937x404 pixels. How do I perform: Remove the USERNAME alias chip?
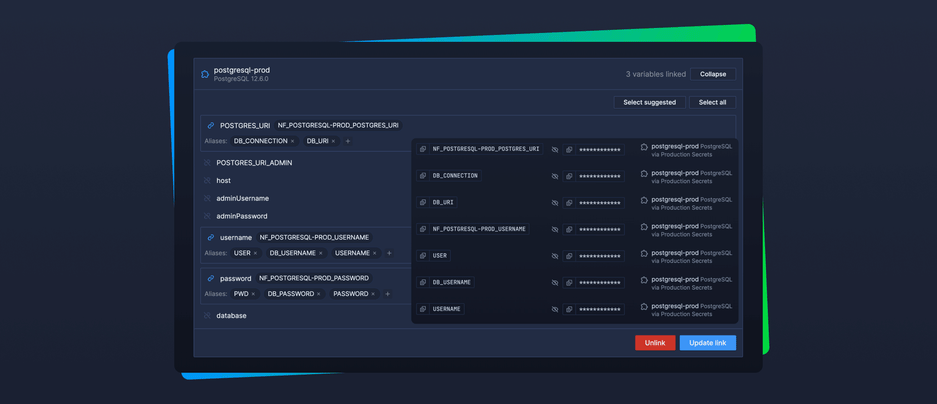click(x=375, y=253)
